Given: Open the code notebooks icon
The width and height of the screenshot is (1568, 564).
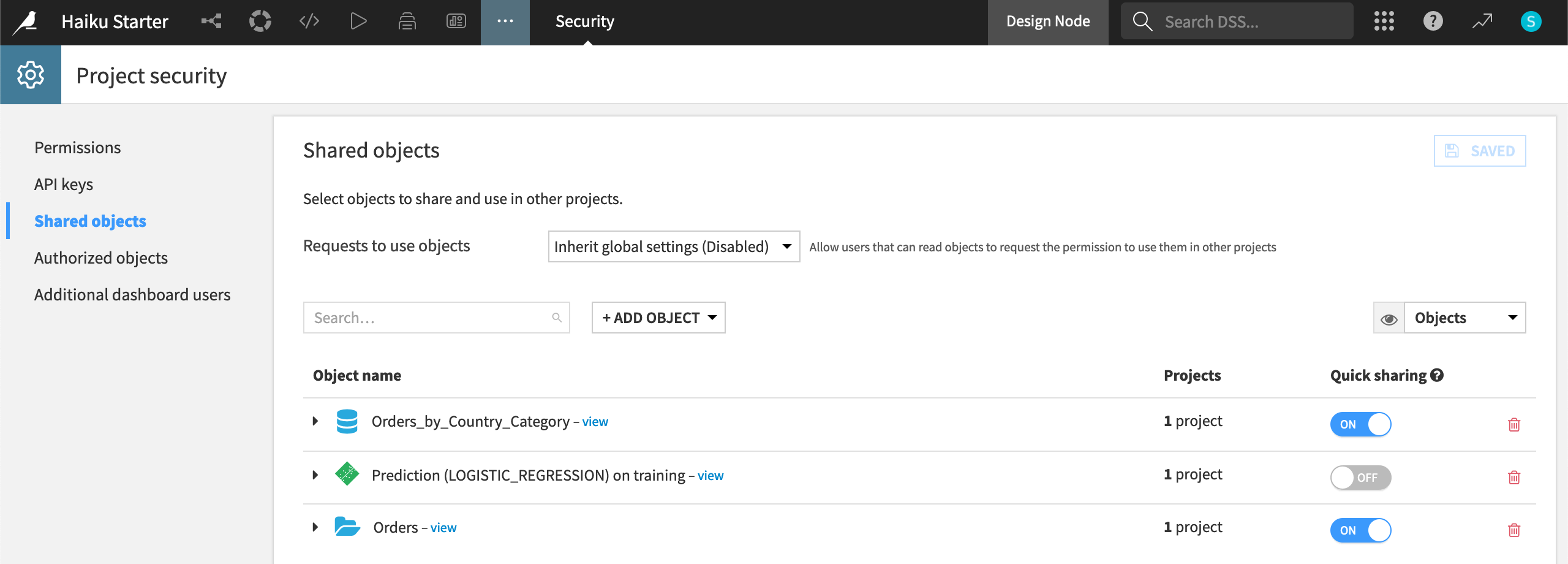Looking at the screenshot, I should [309, 20].
